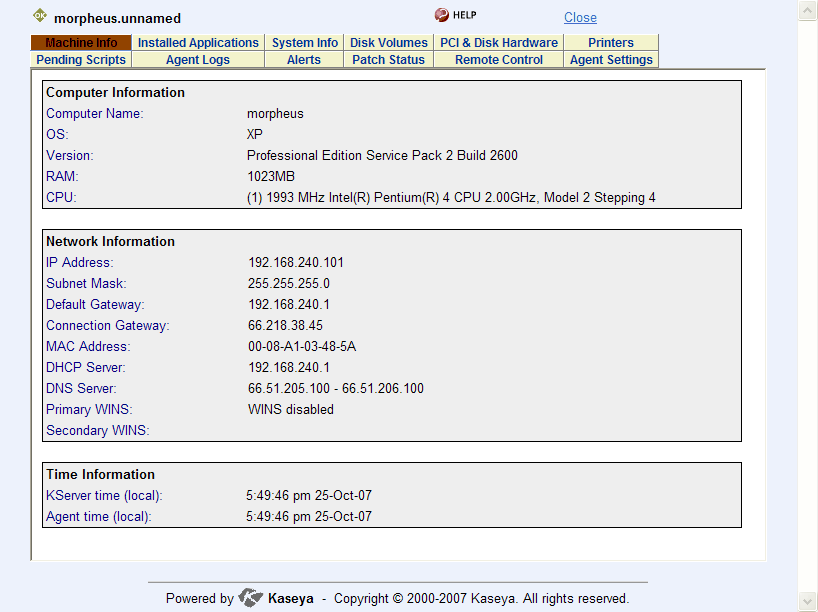818x612 pixels.
Task: Click the Kaseya logo in footer
Action: pyautogui.click(x=250, y=598)
